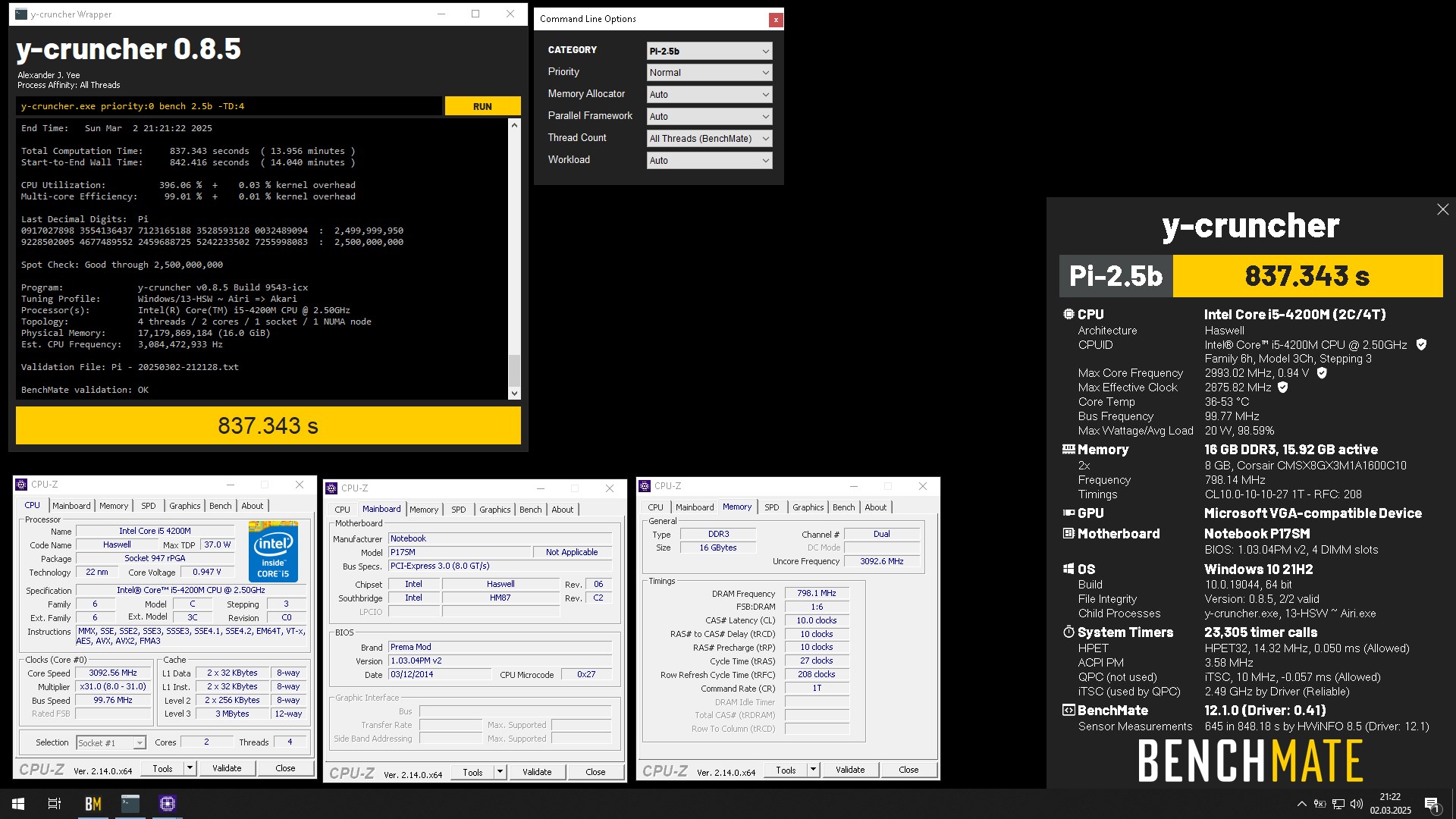Click the command line input field

click(229, 106)
